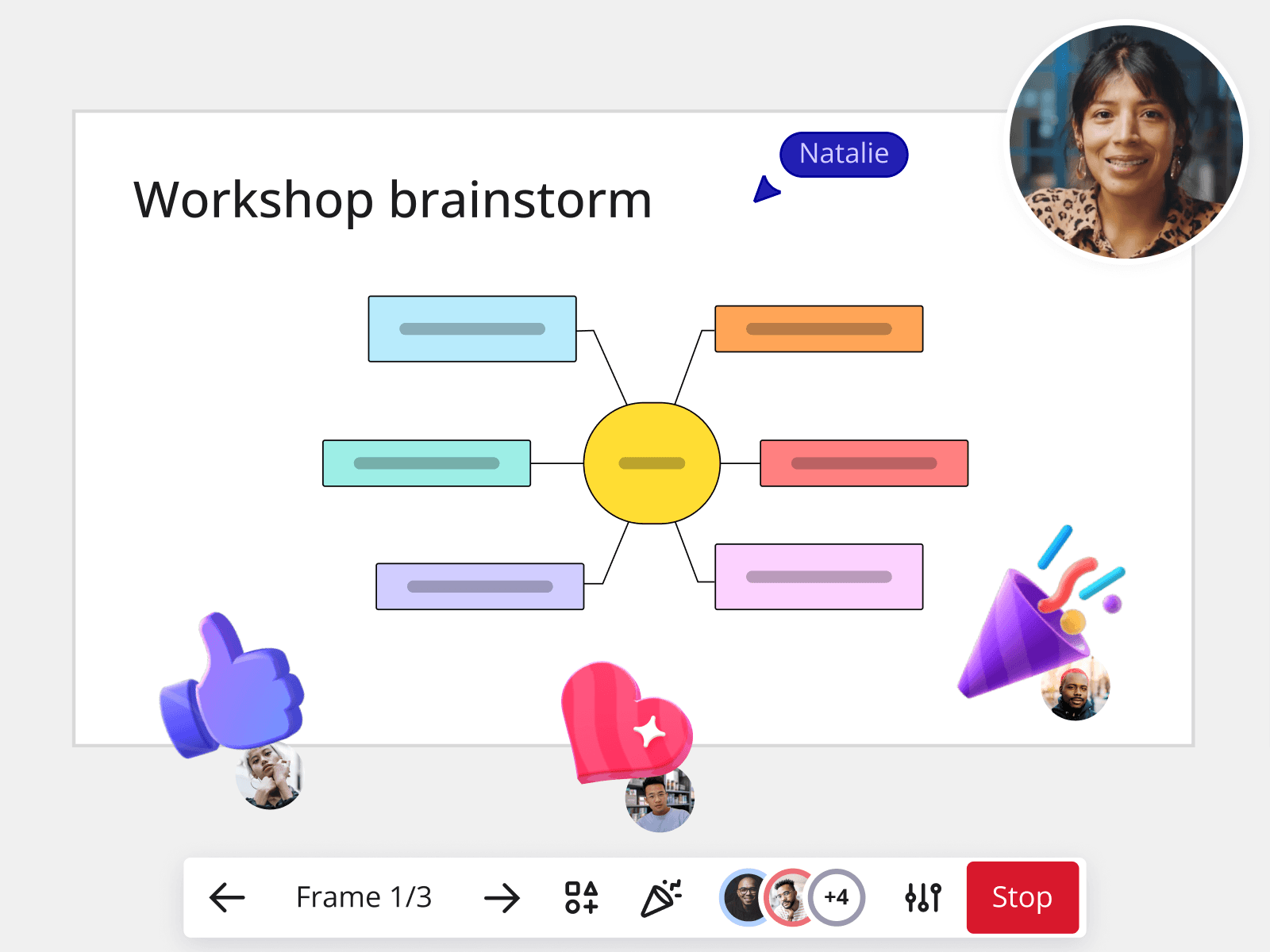Select the yellow central mind map node
Viewport: 1270px width, 952px height.
coord(652,463)
